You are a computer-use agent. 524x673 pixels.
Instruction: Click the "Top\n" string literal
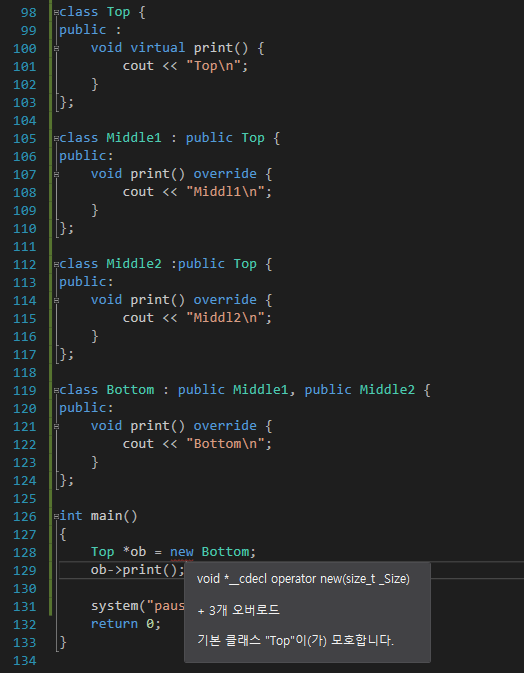(x=213, y=66)
